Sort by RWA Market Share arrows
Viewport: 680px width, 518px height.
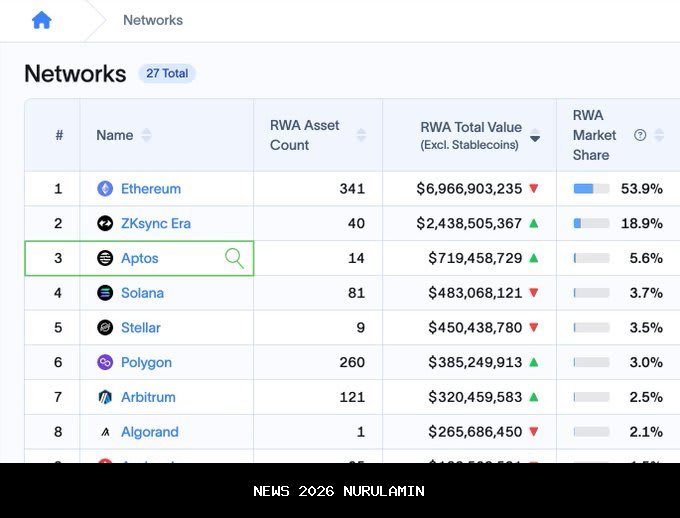tap(660, 135)
